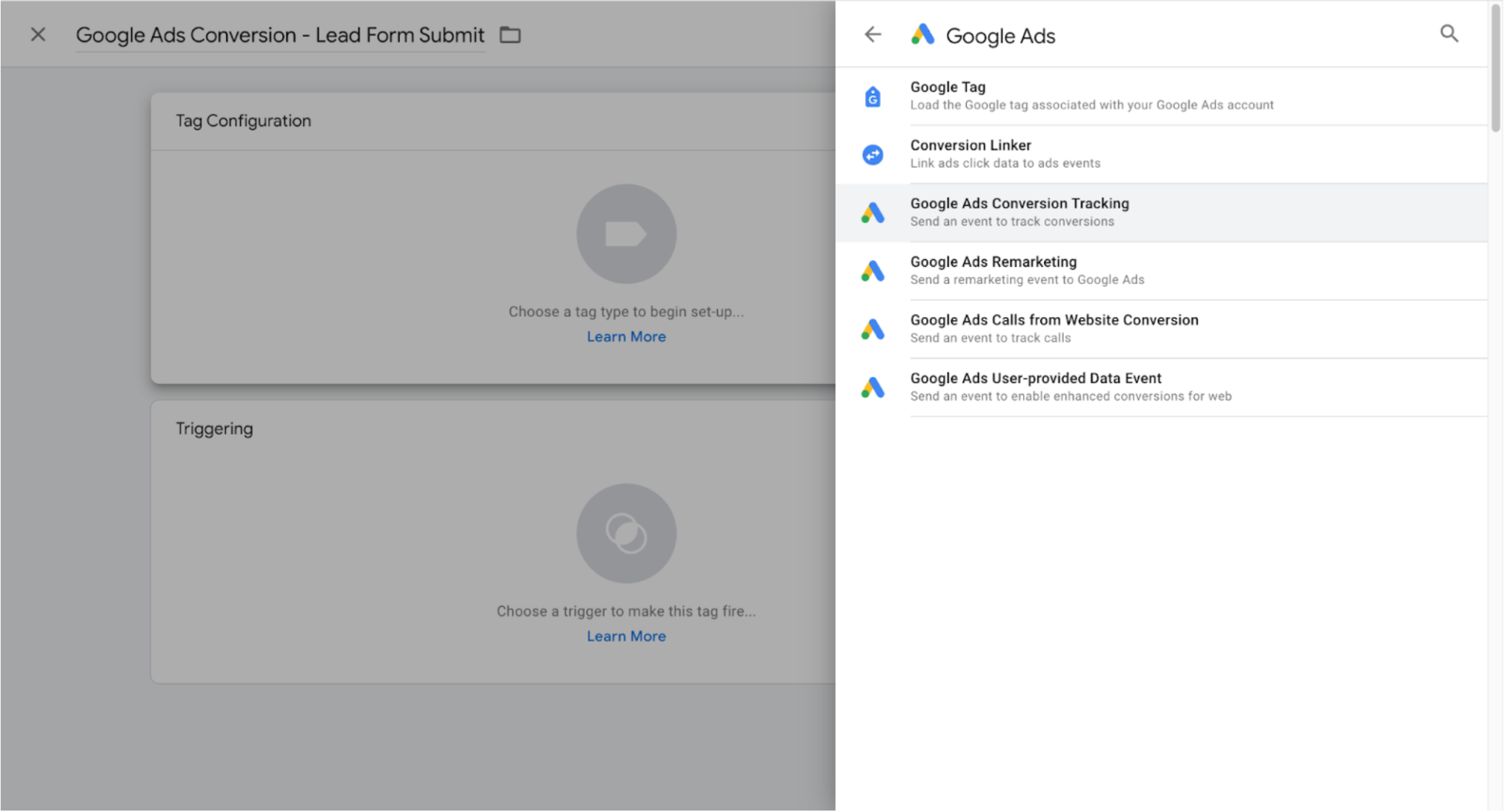Close the tag editor with the X
Image resolution: width=1510 pixels, height=812 pixels.
38,35
